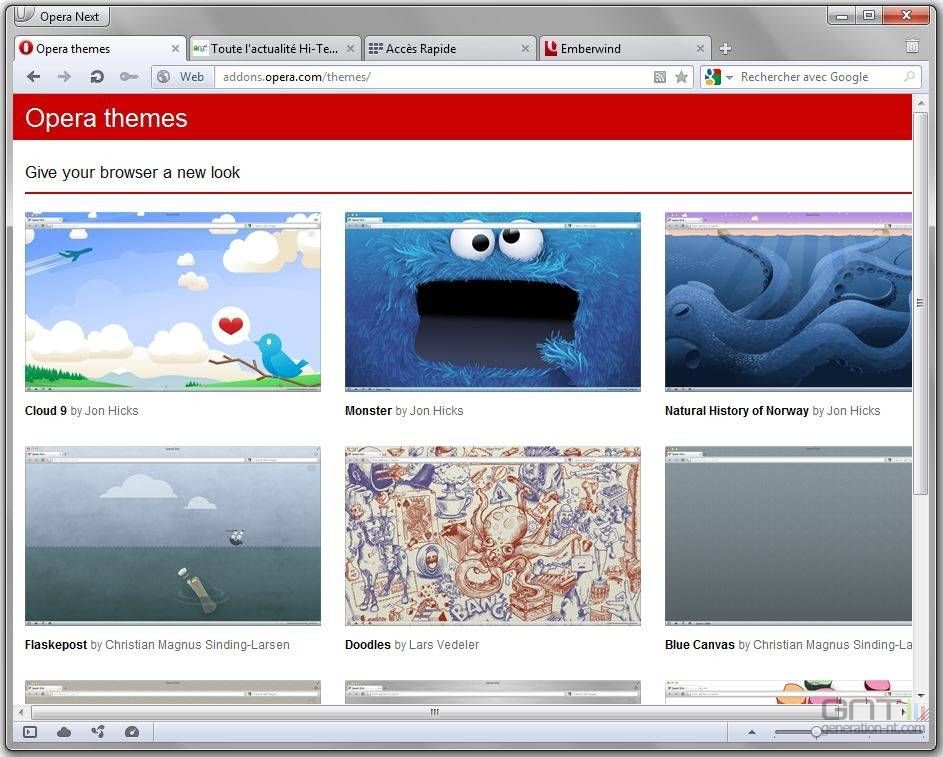
Task: Click the vertical scrollbar thumb
Action: pos(920,302)
